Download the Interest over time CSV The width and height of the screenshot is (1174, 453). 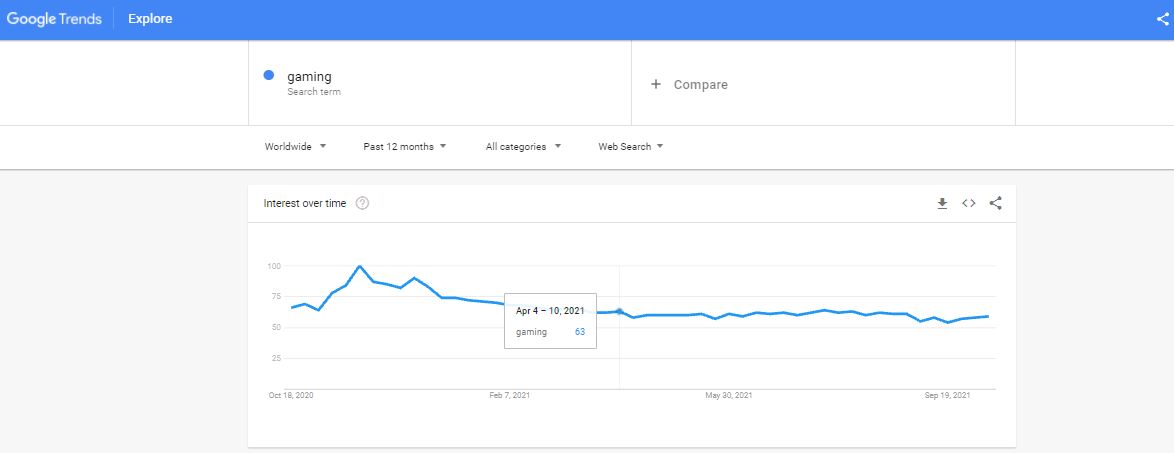[943, 203]
